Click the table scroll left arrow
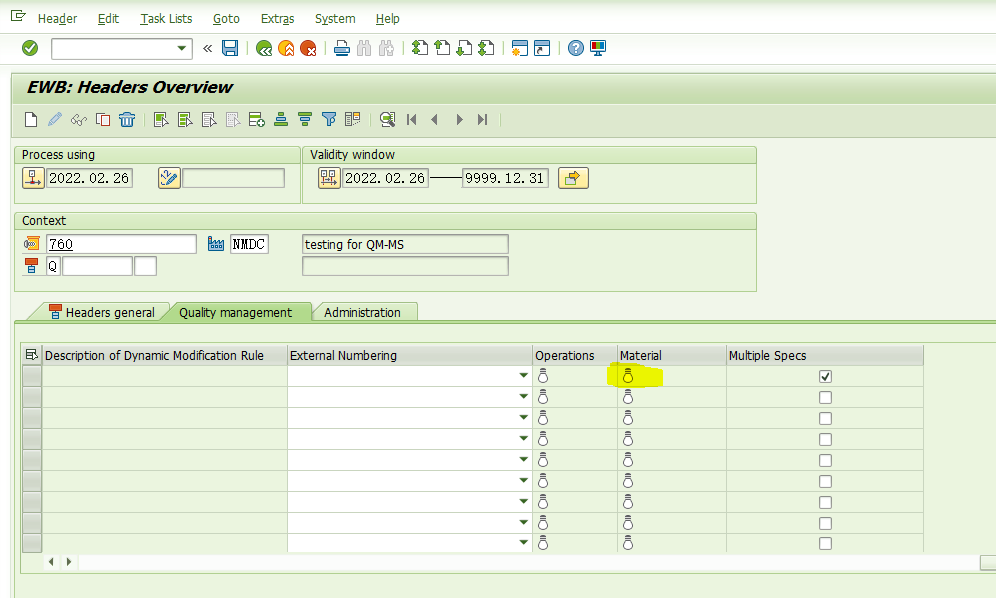 coord(51,562)
